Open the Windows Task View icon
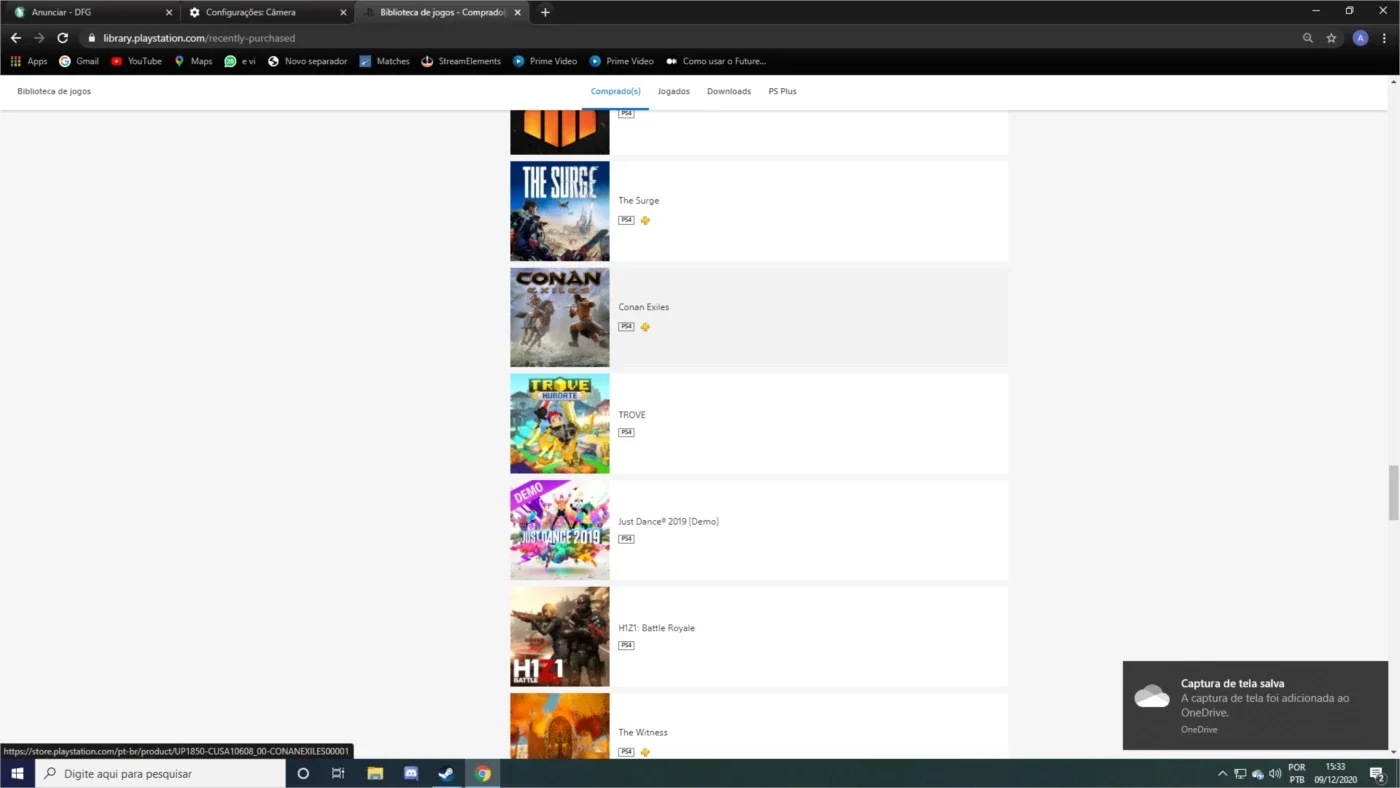The width and height of the screenshot is (1400, 788). click(338, 773)
